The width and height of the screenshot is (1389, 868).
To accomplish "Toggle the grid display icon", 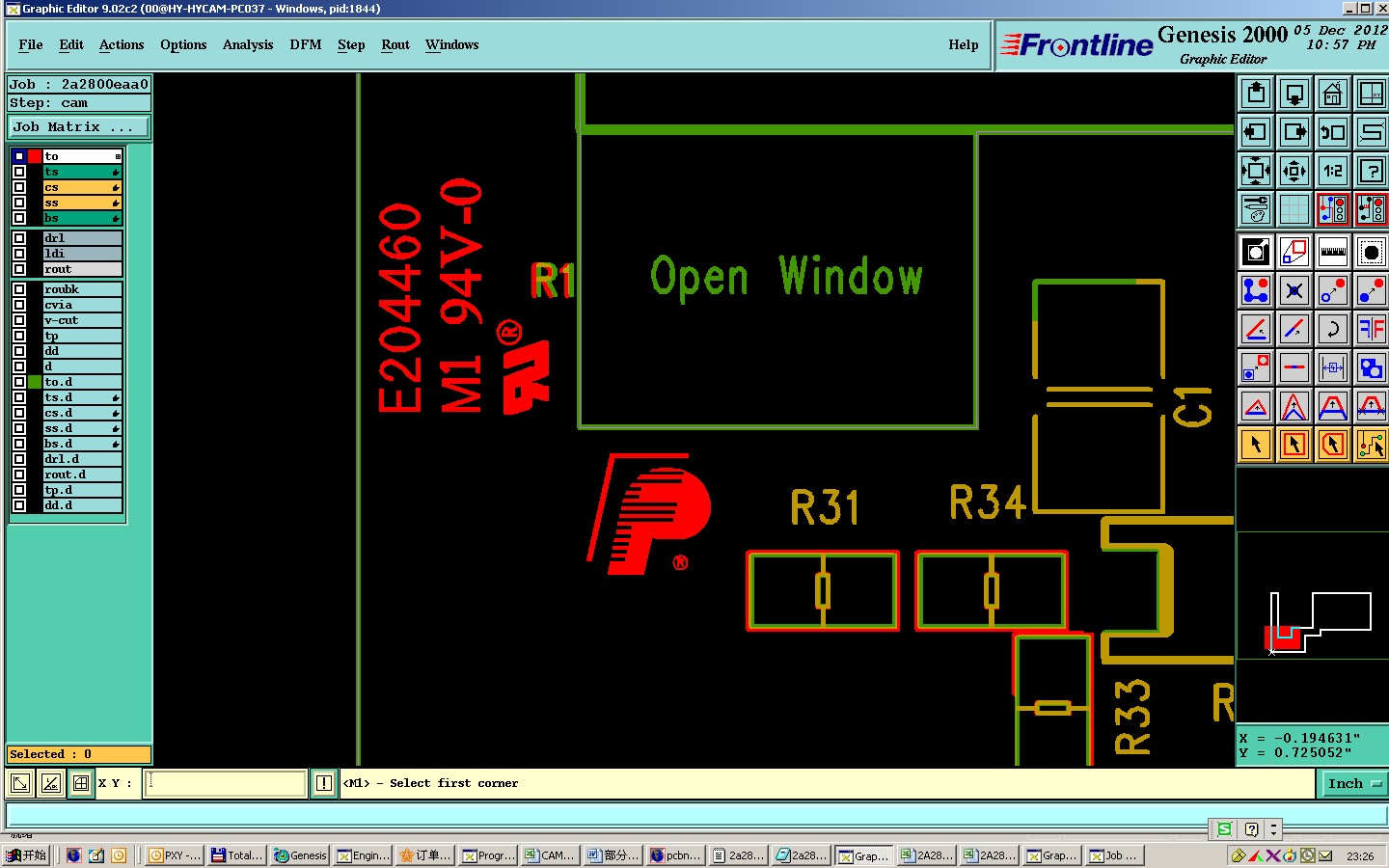I will pyautogui.click(x=1294, y=209).
